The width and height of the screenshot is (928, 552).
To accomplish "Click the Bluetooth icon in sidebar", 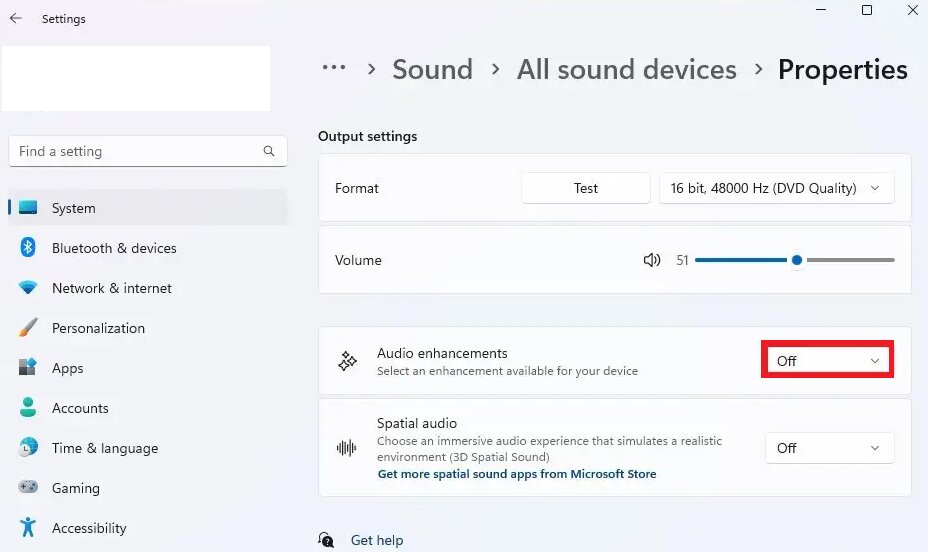I will (x=28, y=247).
